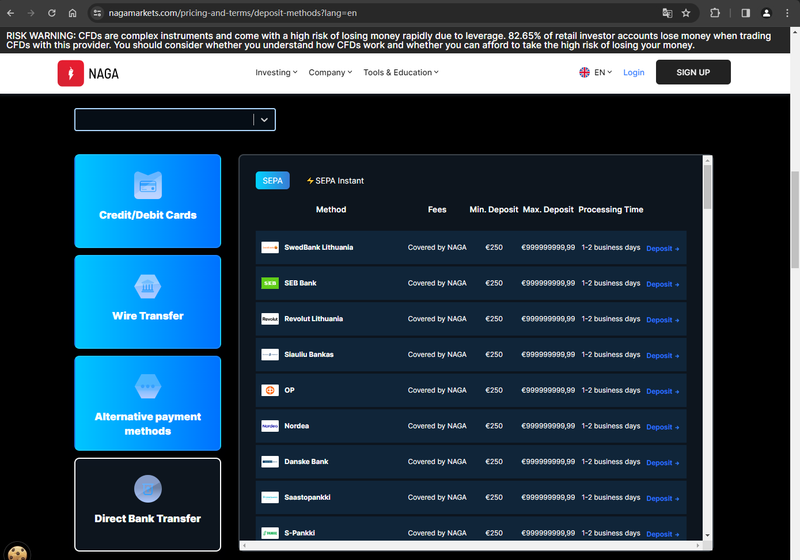This screenshot has width=800, height=560.
Task: Open cookie settings icon at bottom left
Action: [x=17, y=552]
